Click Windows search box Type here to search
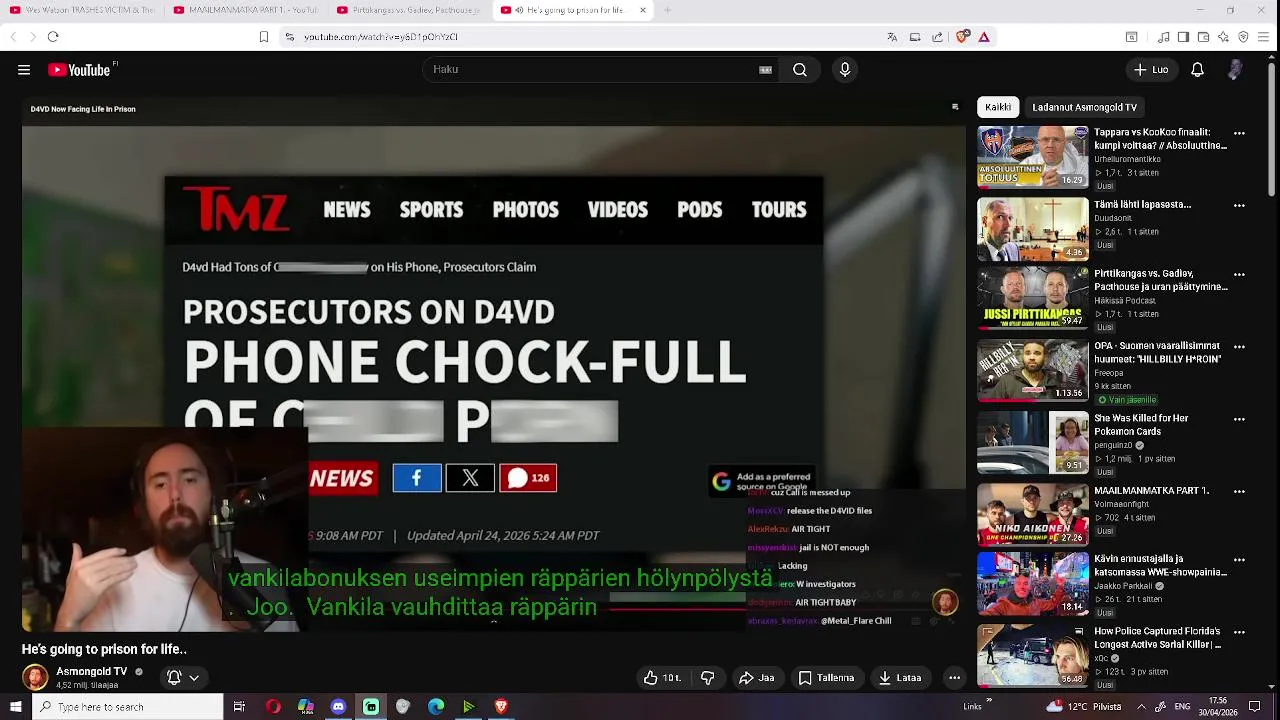 click(126, 707)
